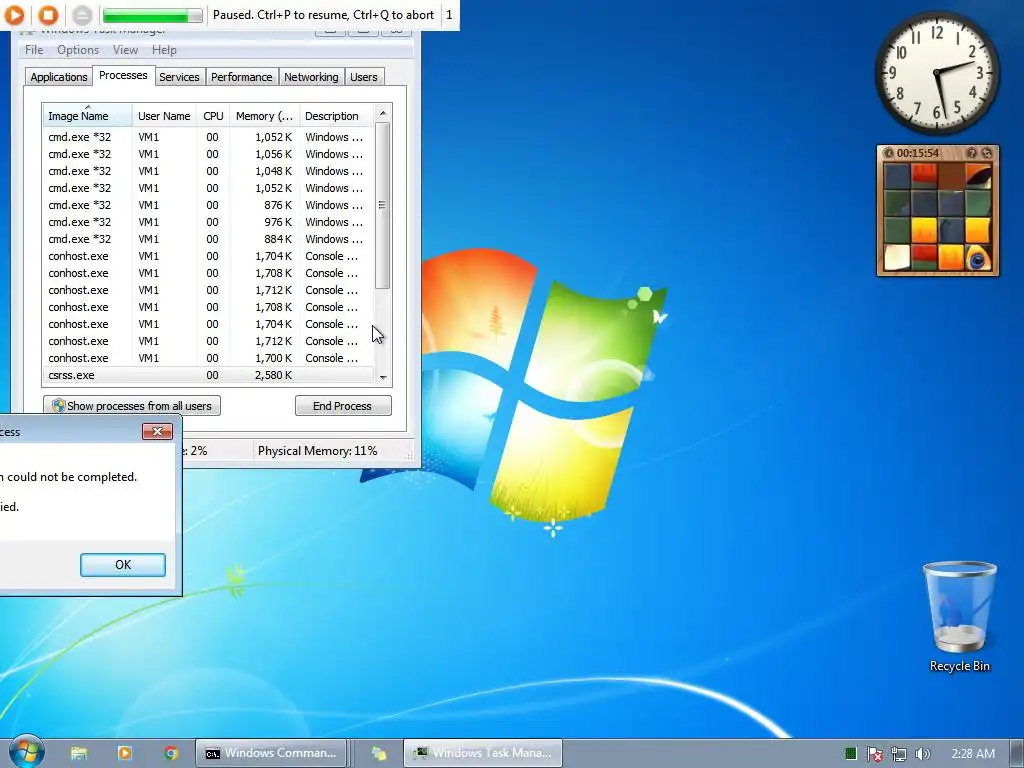Viewport: 1024px width, 768px height.
Task: Click the puzzle gadget pause/timer icon
Action: coord(888,153)
